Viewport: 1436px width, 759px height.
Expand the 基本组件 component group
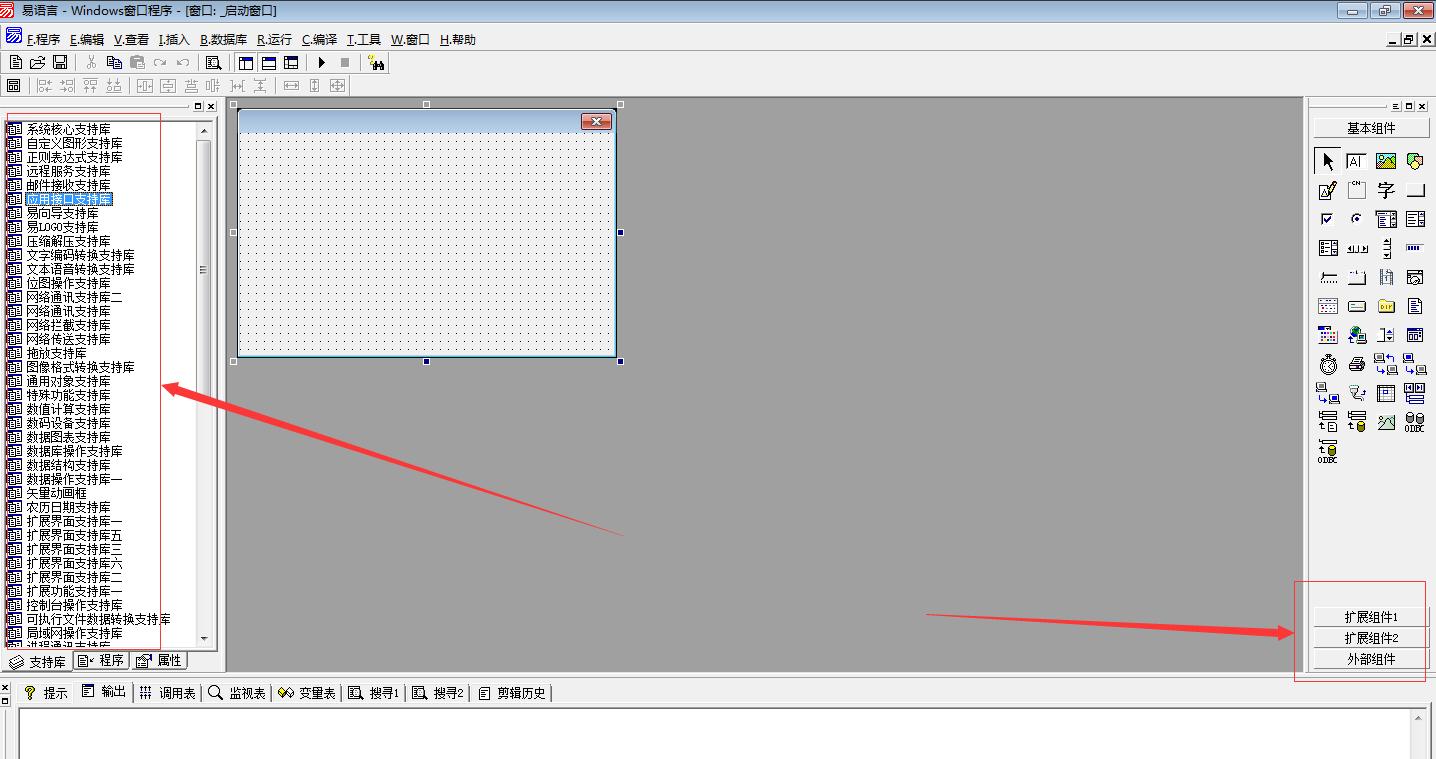[x=1371, y=128]
